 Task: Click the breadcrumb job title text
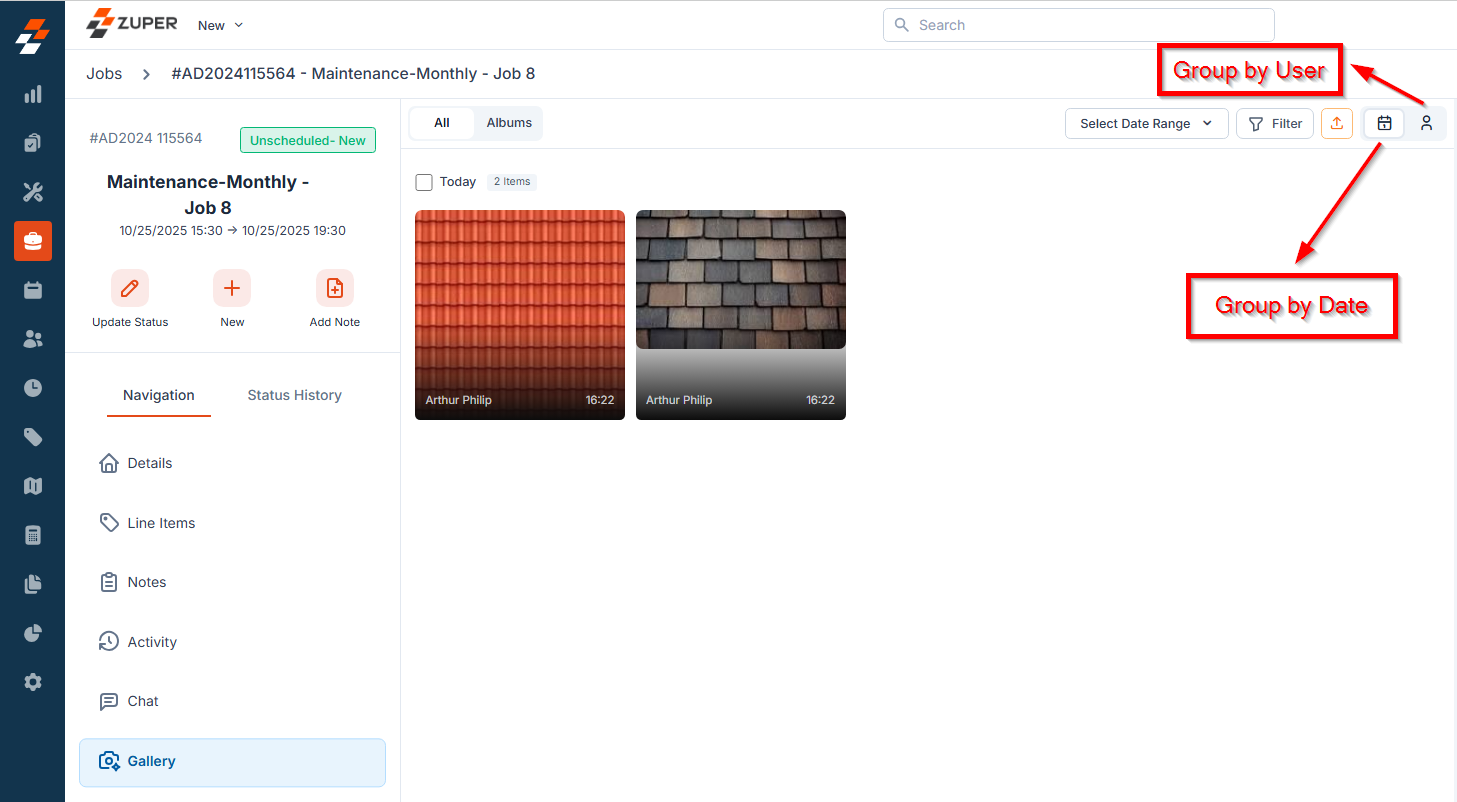(354, 74)
